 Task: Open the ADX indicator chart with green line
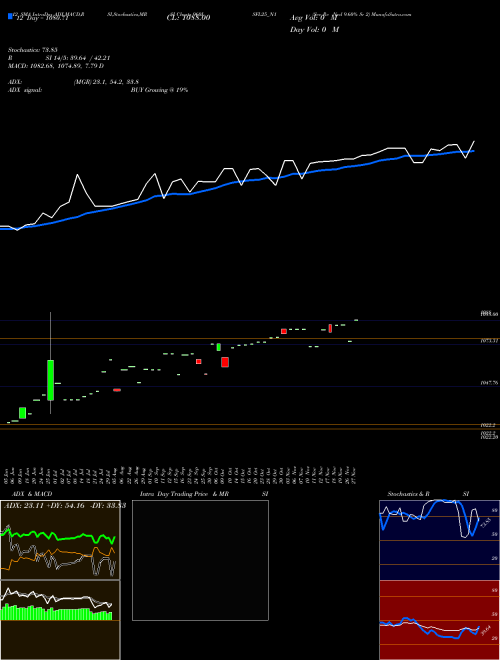(x=60, y=540)
